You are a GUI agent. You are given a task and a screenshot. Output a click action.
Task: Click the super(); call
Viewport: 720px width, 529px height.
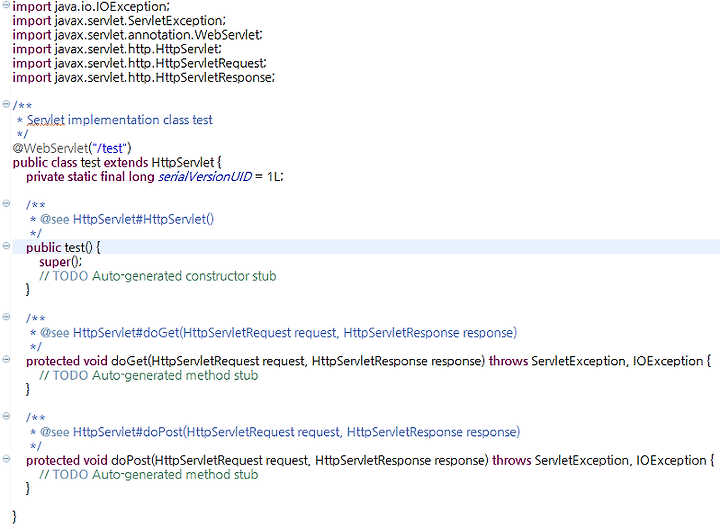pos(60,262)
